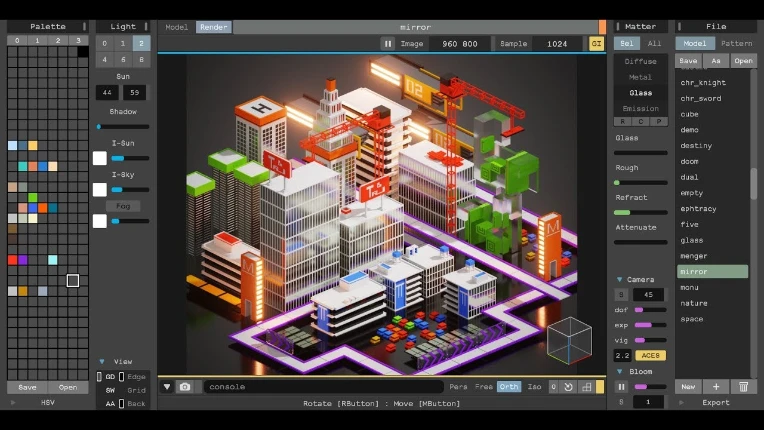Switch to the Render tab
Image resolution: width=764 pixels, height=430 pixels.
pyautogui.click(x=214, y=27)
